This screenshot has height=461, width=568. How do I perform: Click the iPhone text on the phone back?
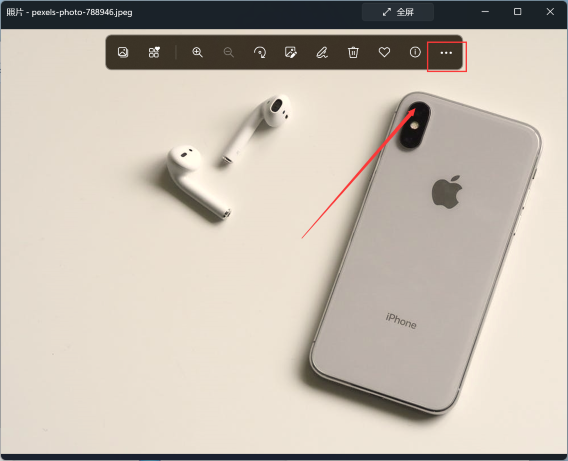point(401,321)
